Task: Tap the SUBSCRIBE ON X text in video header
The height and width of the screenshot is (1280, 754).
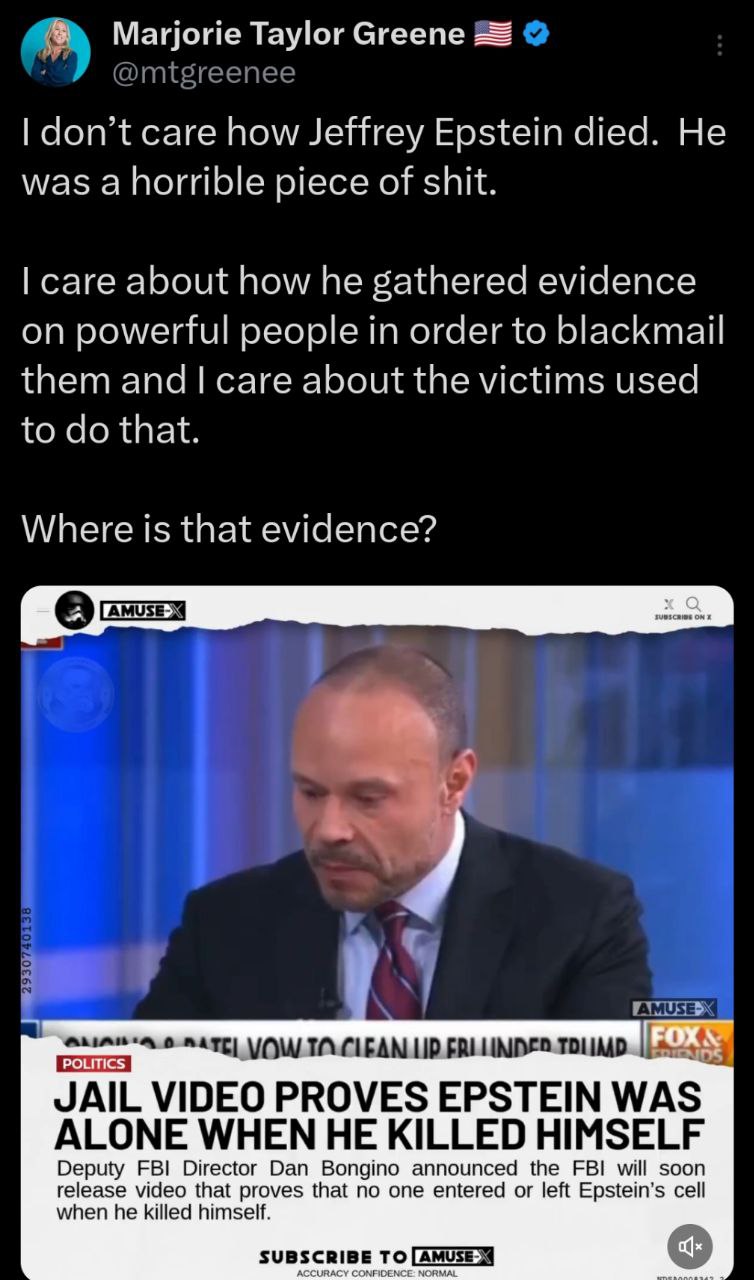Action: (x=681, y=618)
